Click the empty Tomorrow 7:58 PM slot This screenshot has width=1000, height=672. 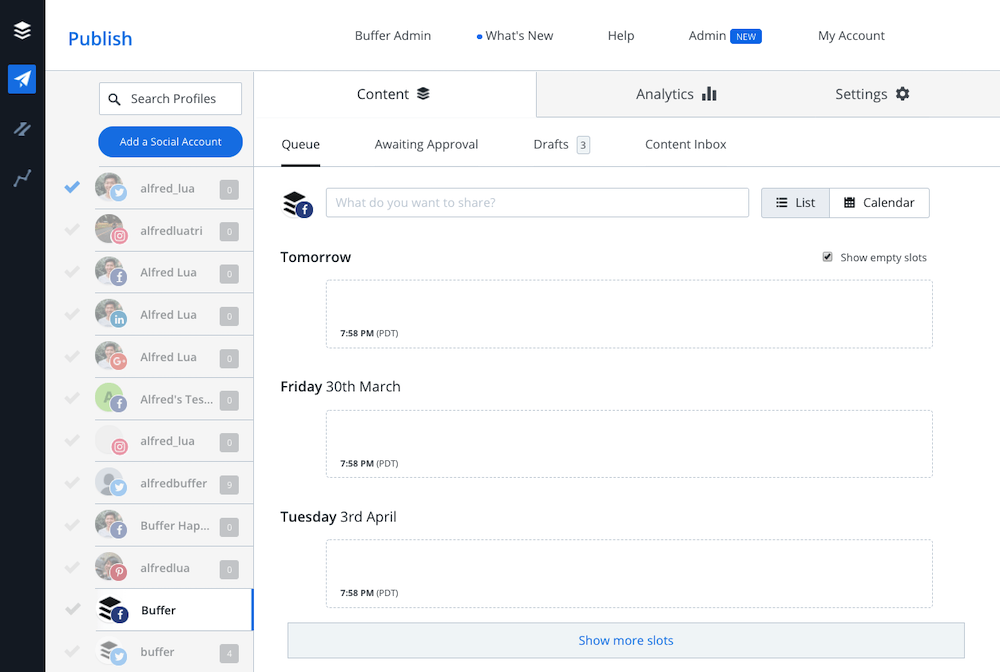click(629, 314)
